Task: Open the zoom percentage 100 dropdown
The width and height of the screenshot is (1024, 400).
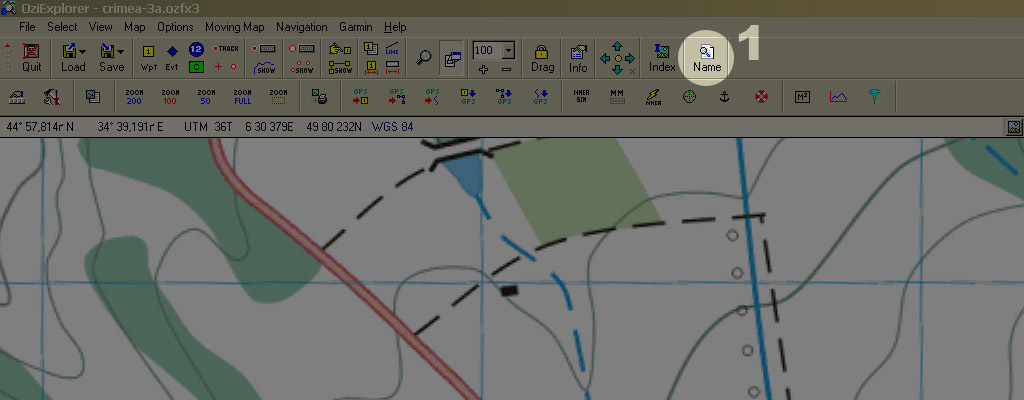Action: coord(508,50)
